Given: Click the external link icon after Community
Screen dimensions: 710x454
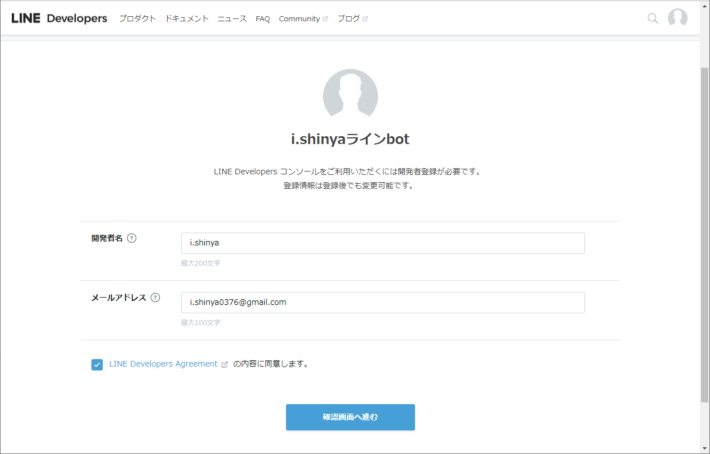Looking at the screenshot, I should tap(325, 19).
